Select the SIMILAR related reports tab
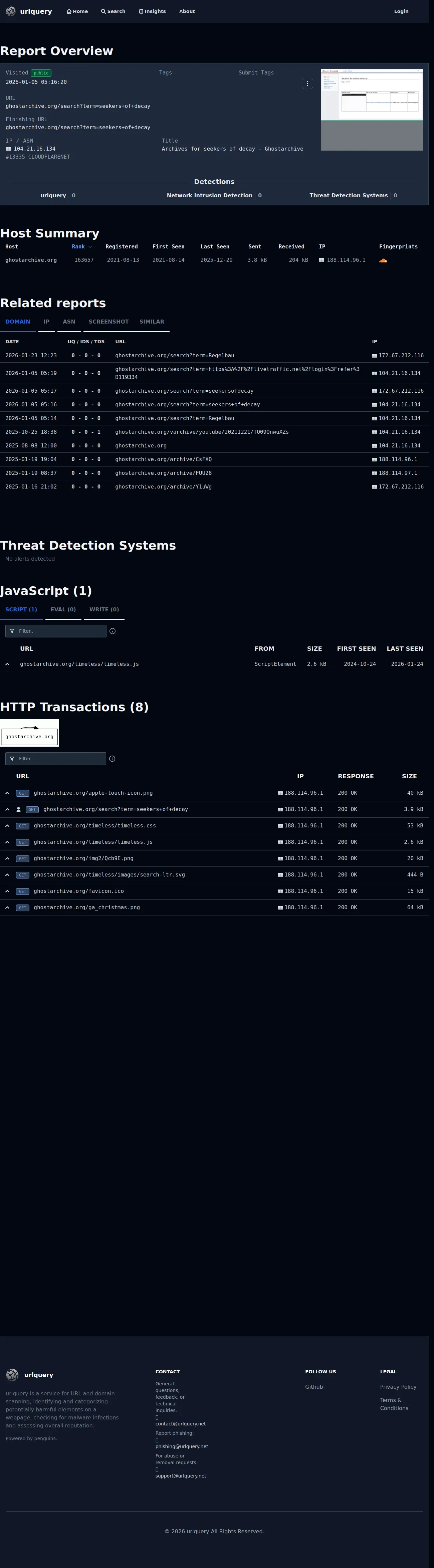This screenshot has height=1568, width=434. [152, 322]
